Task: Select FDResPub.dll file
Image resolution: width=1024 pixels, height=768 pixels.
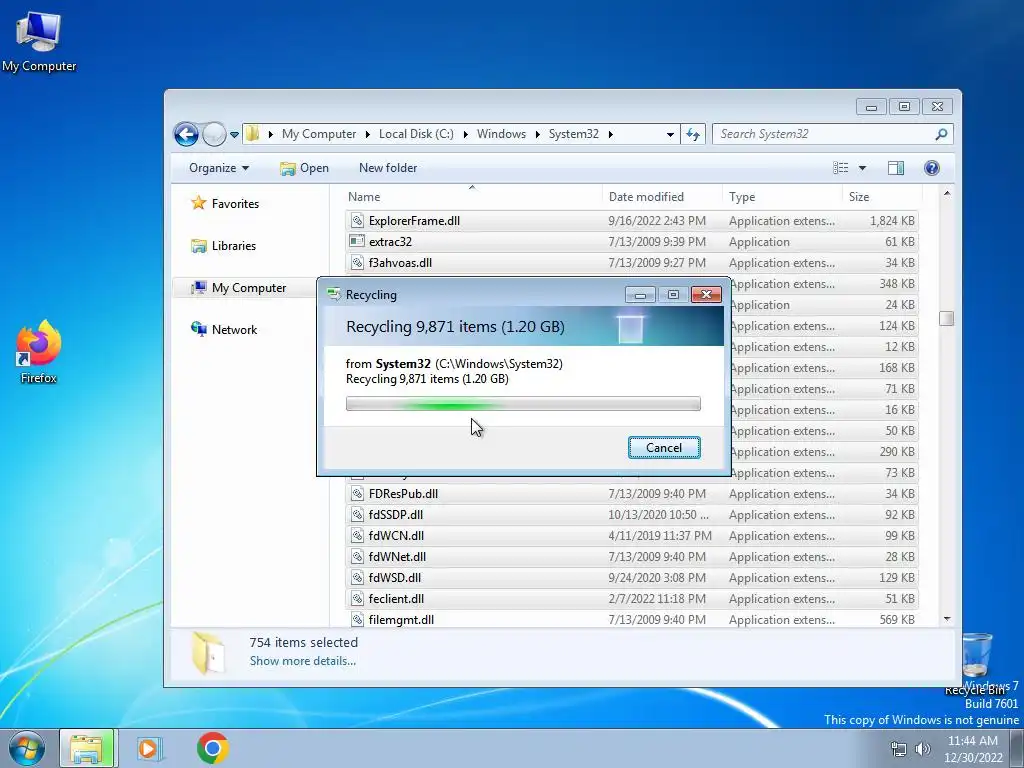Action: point(632,494)
